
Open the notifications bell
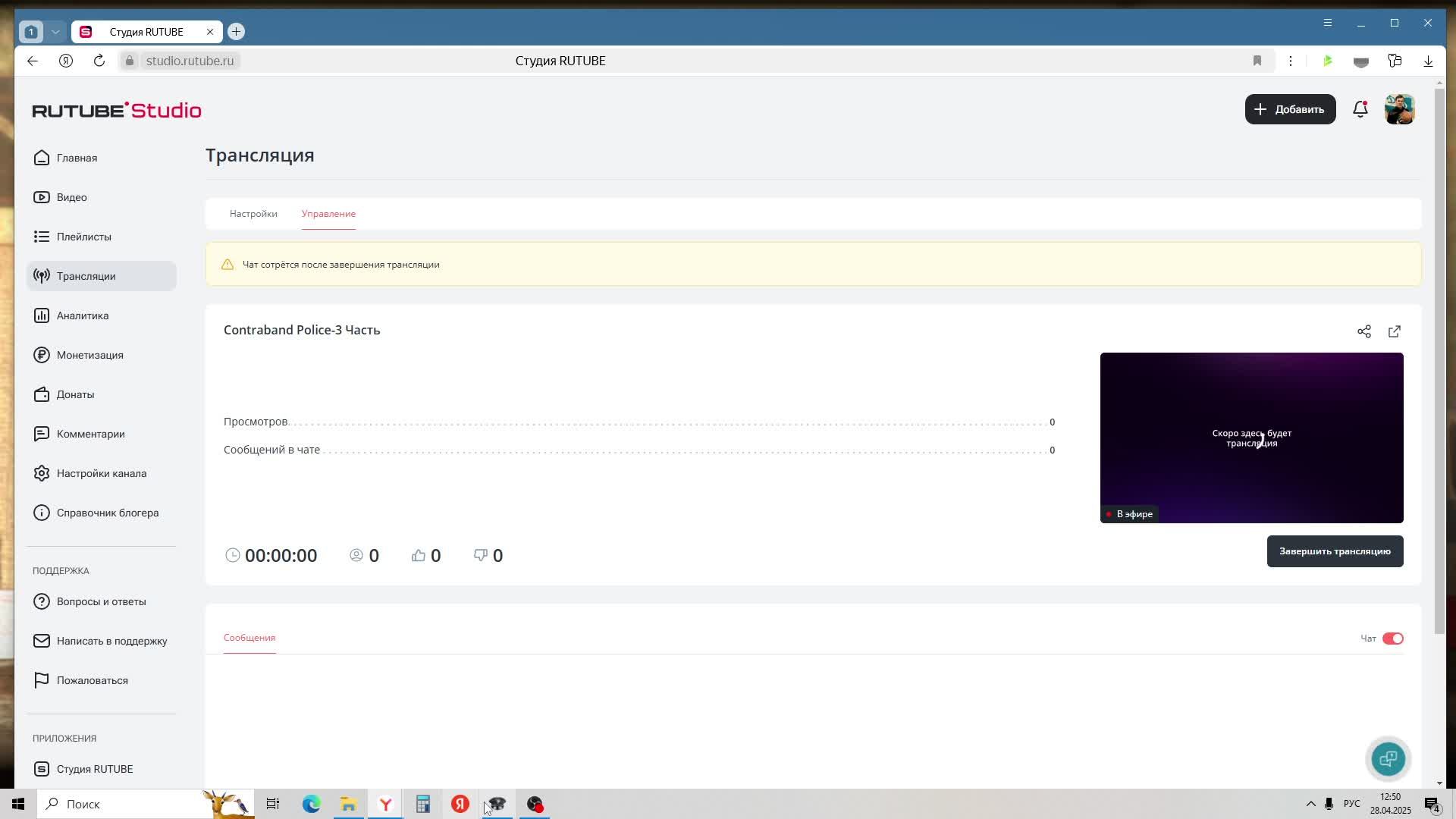(x=1360, y=109)
